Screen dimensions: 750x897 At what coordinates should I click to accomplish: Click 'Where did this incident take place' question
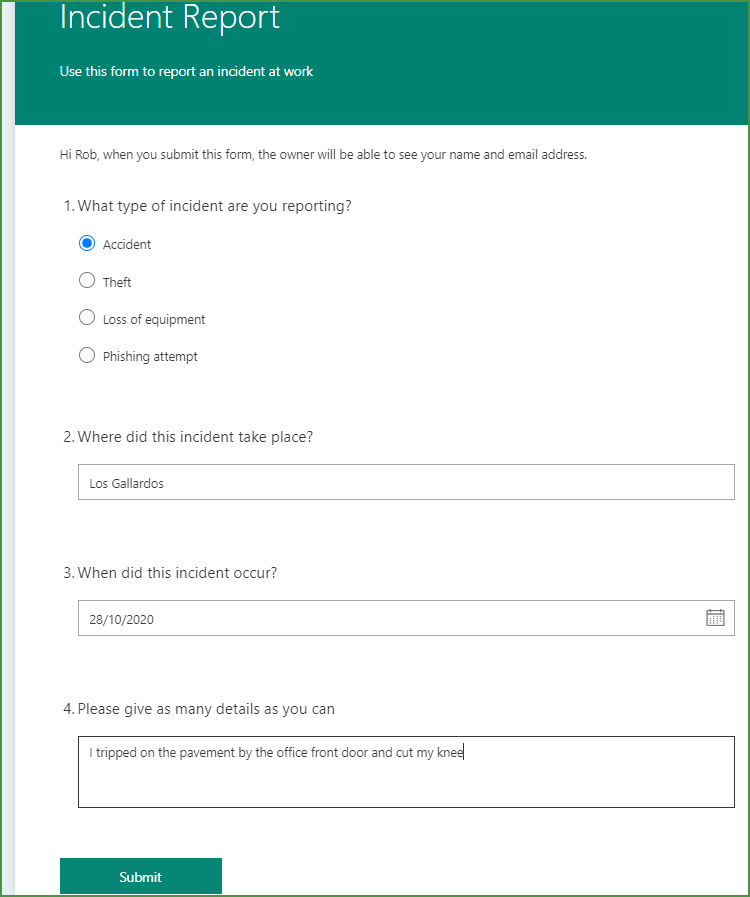coord(195,437)
